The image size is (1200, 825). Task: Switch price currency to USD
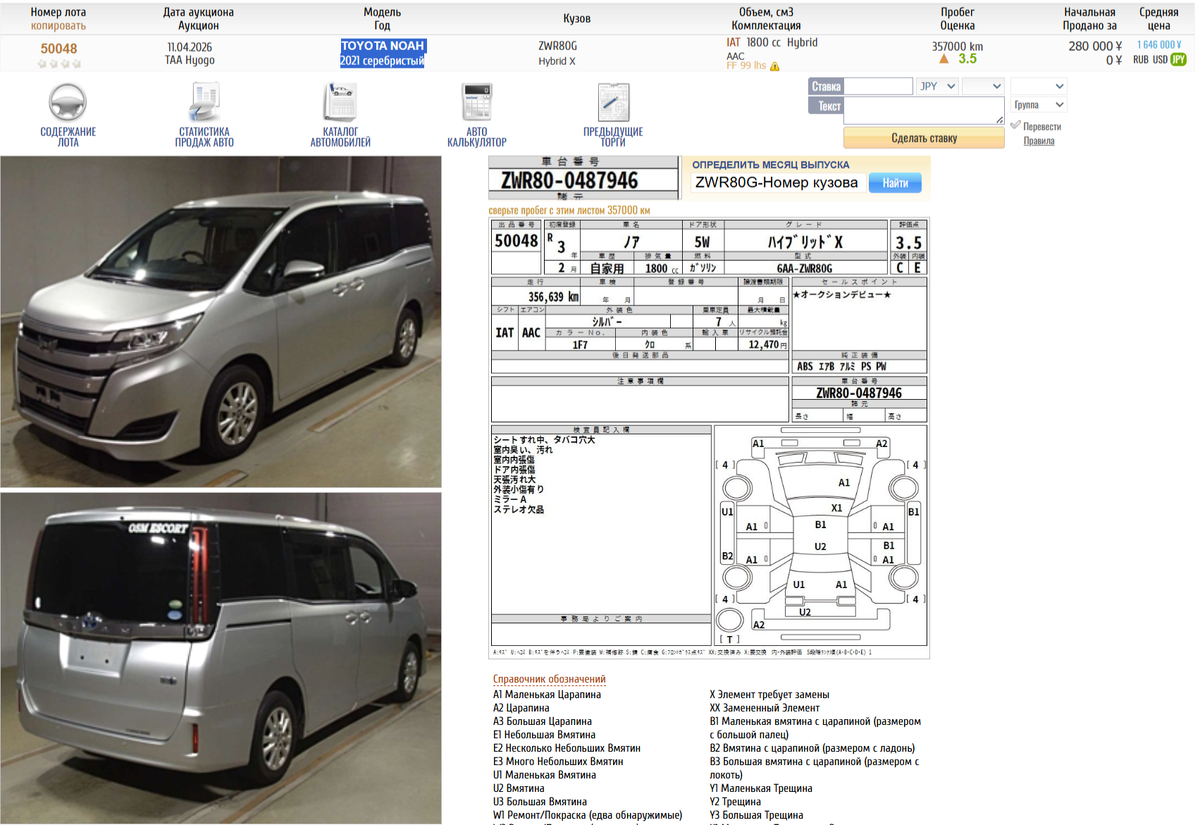tap(1160, 60)
